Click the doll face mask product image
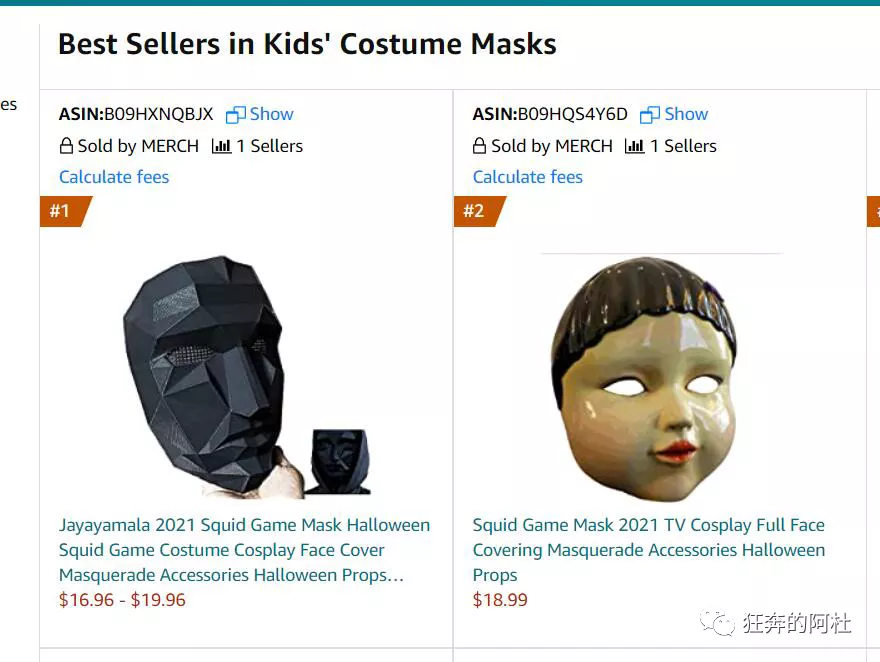880x662 pixels. (645, 378)
